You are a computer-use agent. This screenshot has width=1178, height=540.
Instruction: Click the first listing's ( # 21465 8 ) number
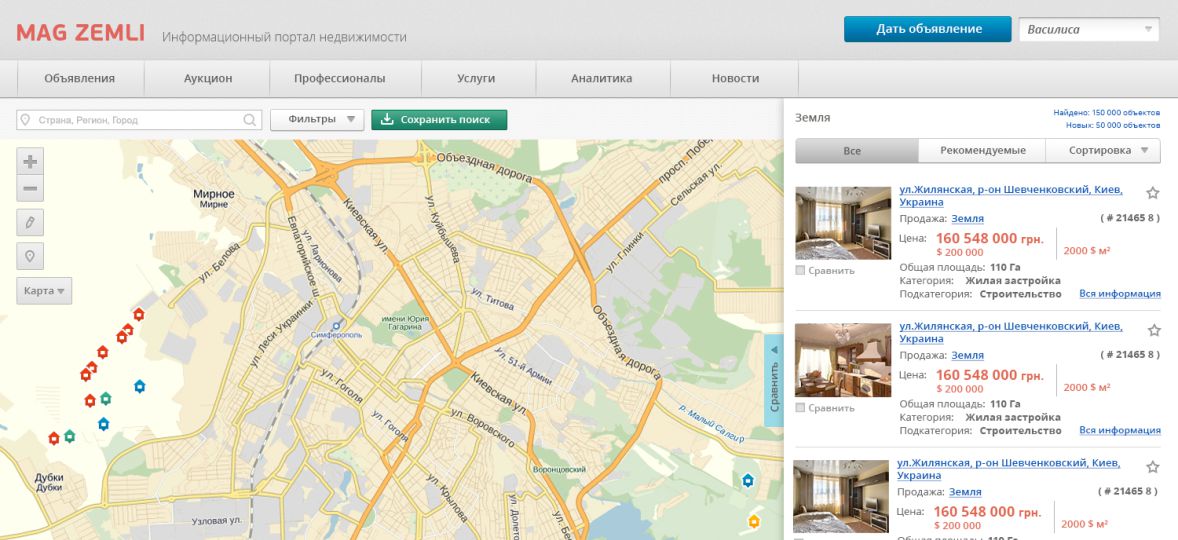tap(1130, 219)
